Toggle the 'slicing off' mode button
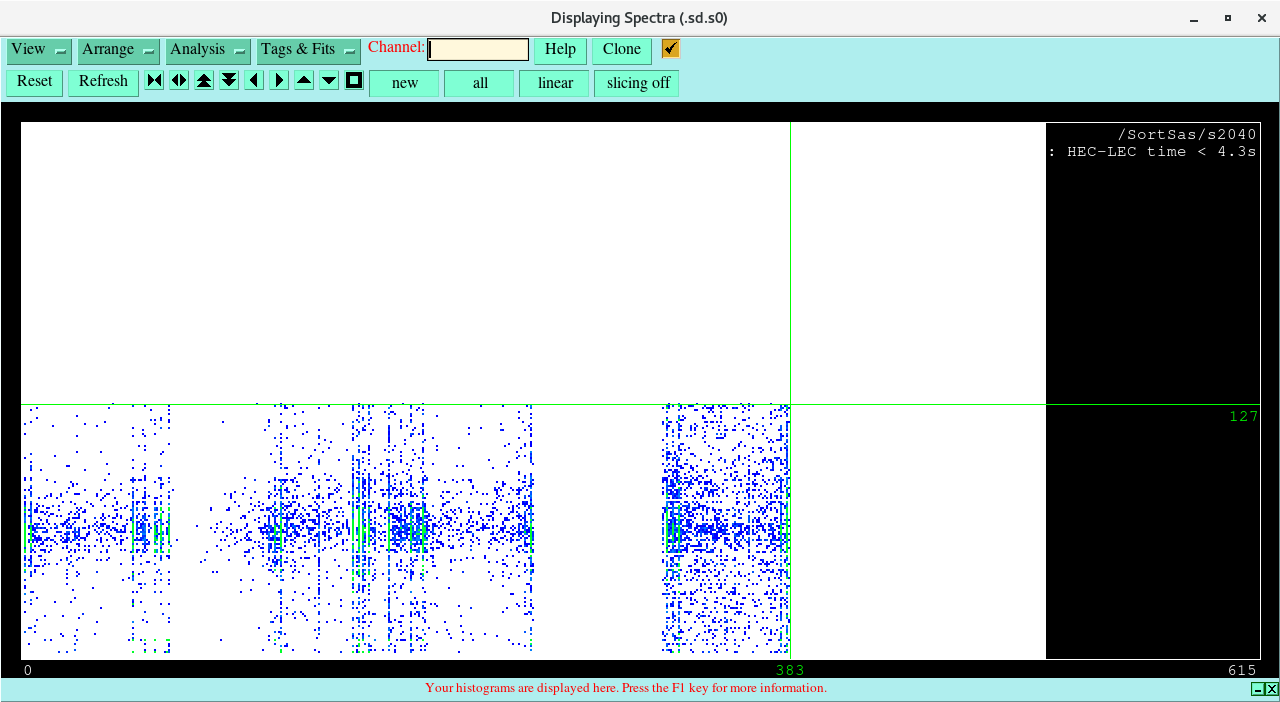Image resolution: width=1280 pixels, height=702 pixels. (x=637, y=83)
